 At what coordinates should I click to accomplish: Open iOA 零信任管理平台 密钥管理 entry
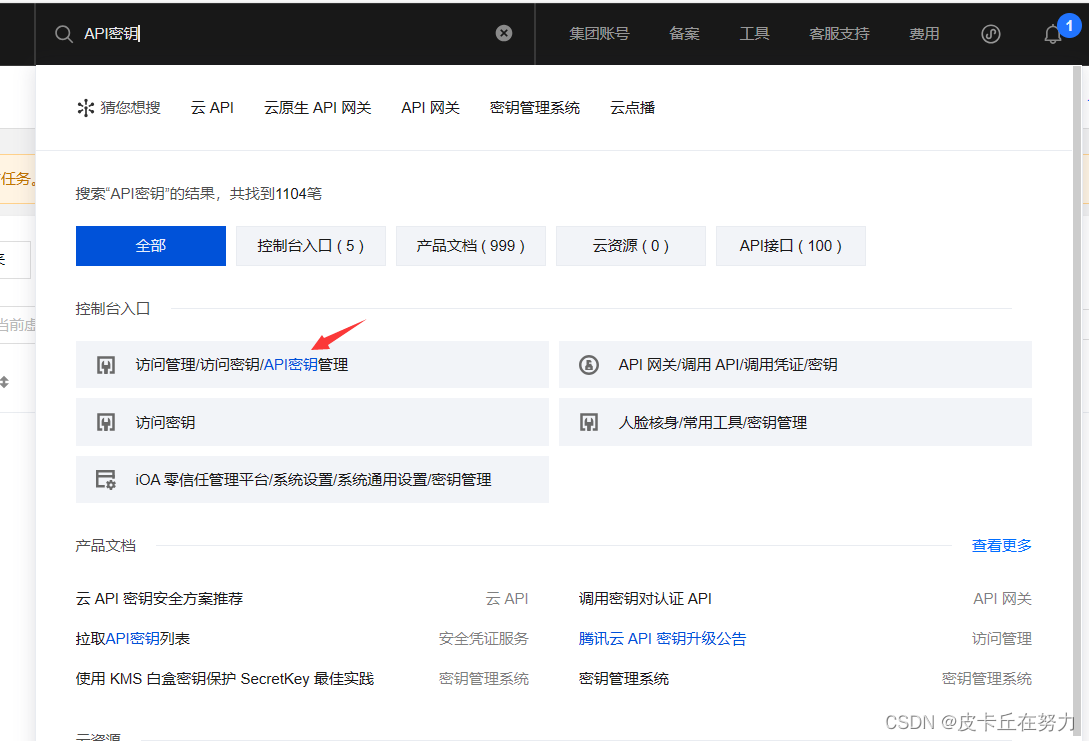click(312, 479)
